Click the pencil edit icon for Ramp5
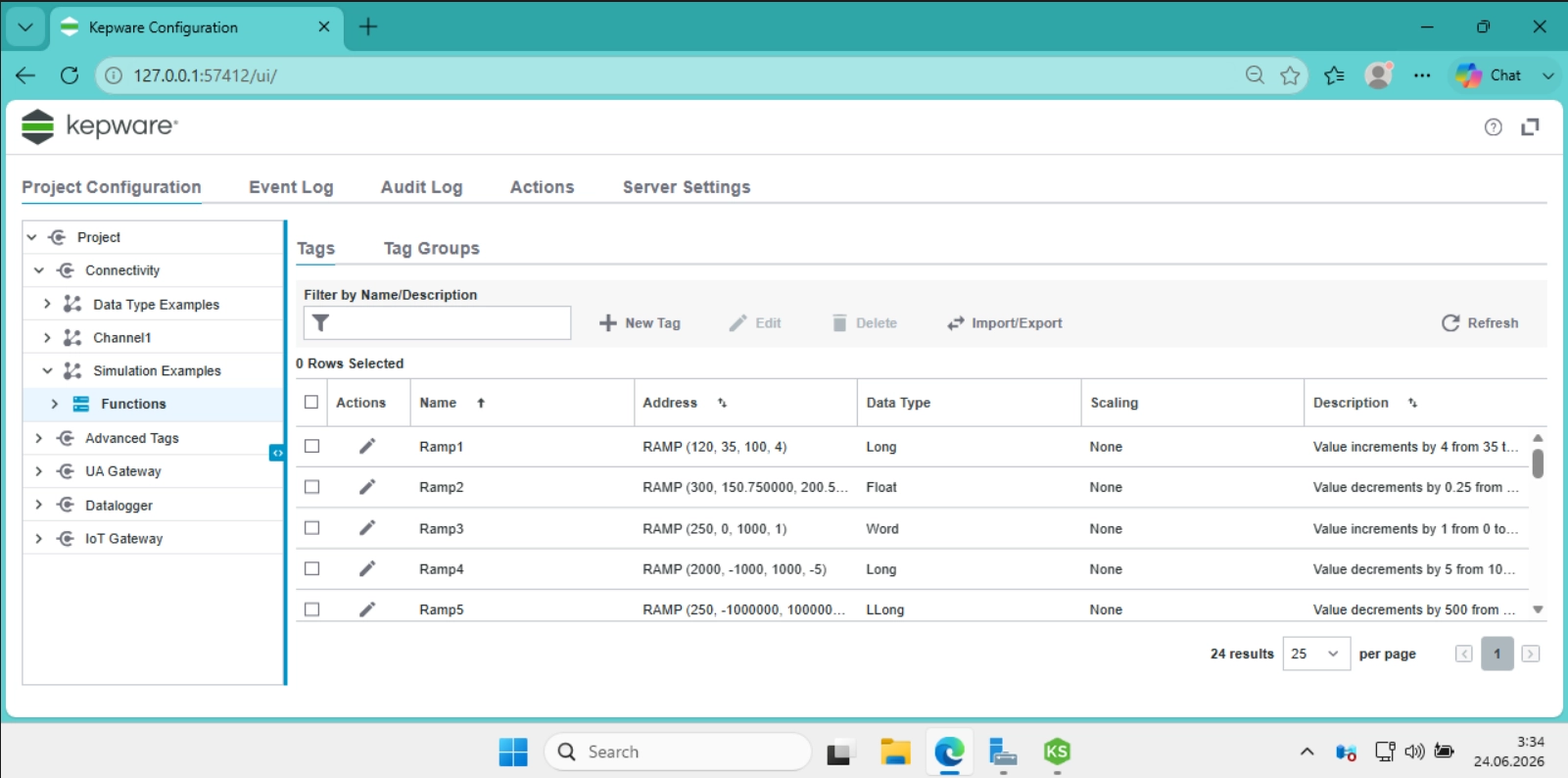 tap(367, 609)
